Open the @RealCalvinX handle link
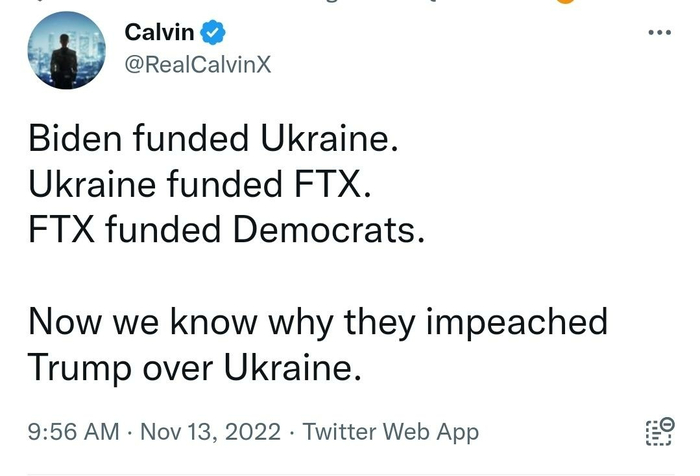The height and width of the screenshot is (476, 700). (196, 65)
